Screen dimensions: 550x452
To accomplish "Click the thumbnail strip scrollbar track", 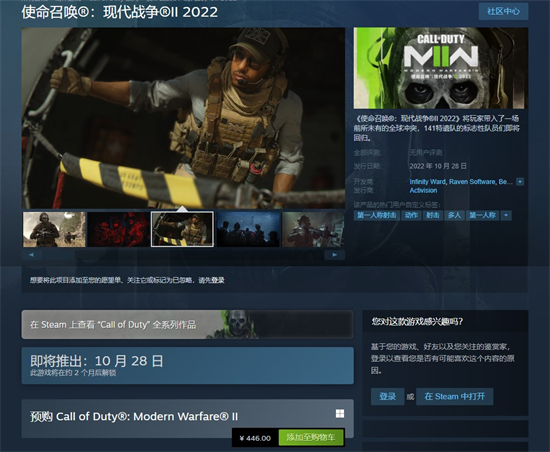I will pos(183,255).
